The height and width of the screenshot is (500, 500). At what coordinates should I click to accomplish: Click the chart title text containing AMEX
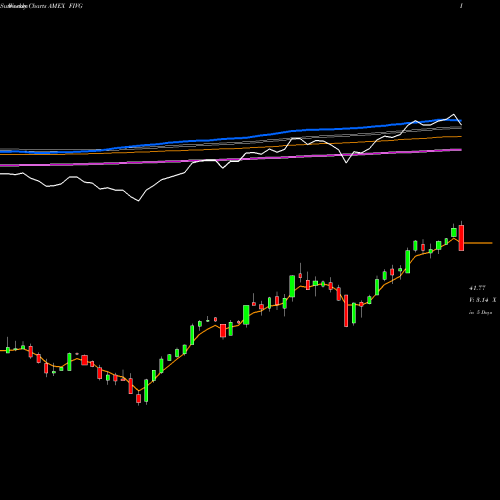41,6
